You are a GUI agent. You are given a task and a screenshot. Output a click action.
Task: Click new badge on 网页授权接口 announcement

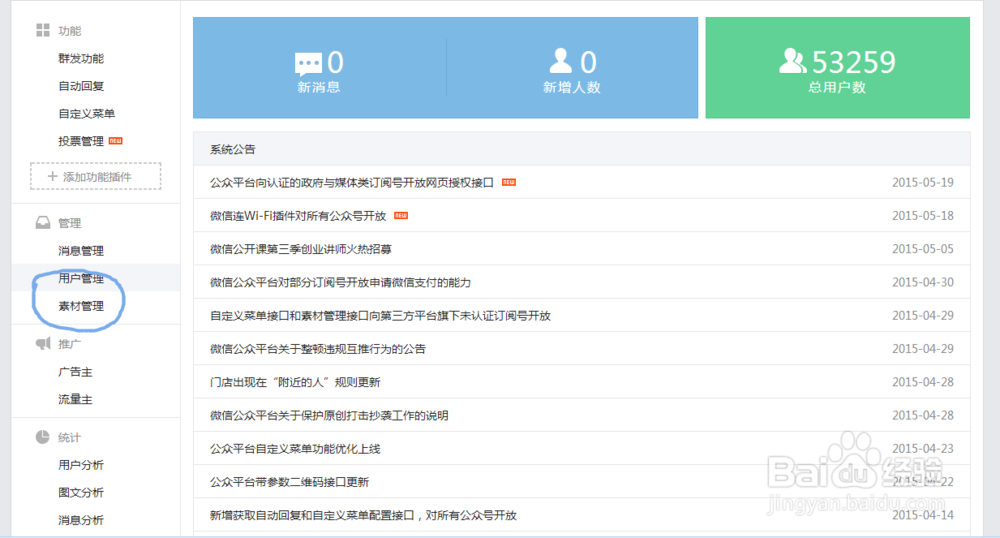point(509,182)
